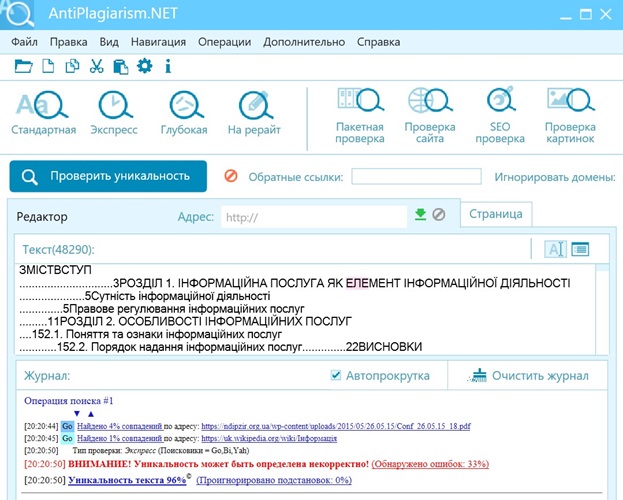Click the Тип проверки: Экспресс log line
Viewport: 623px width, 500px height.
click(161, 451)
